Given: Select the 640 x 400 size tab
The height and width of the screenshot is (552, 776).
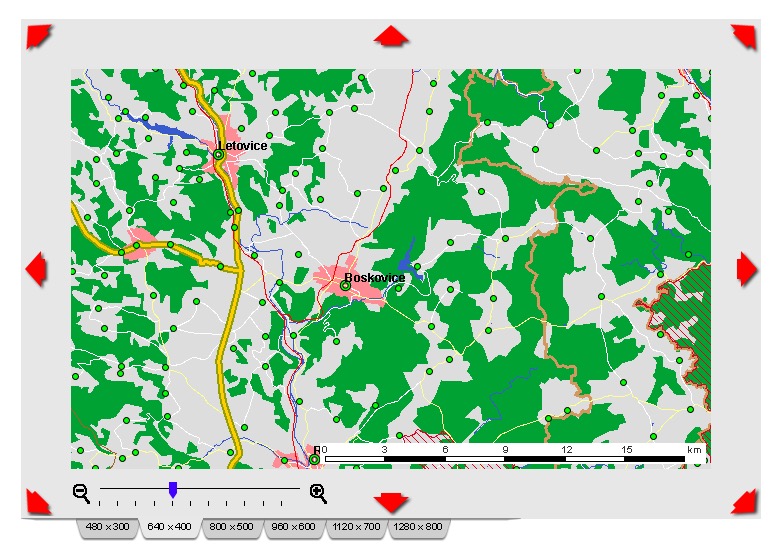Looking at the screenshot, I should point(169,527).
